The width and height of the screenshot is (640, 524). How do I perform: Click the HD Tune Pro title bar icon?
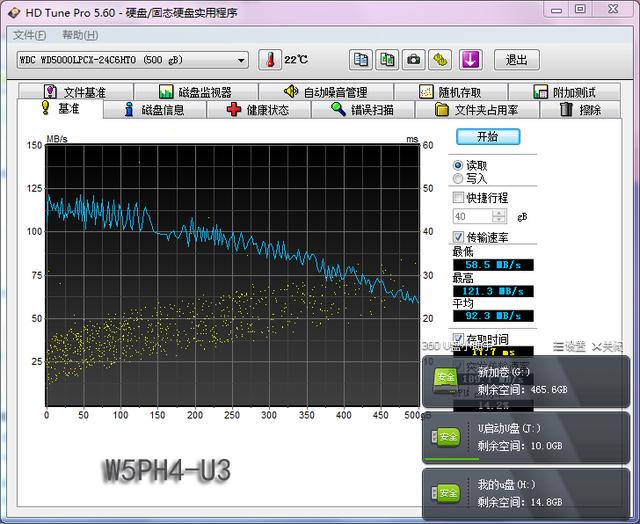coord(14,13)
